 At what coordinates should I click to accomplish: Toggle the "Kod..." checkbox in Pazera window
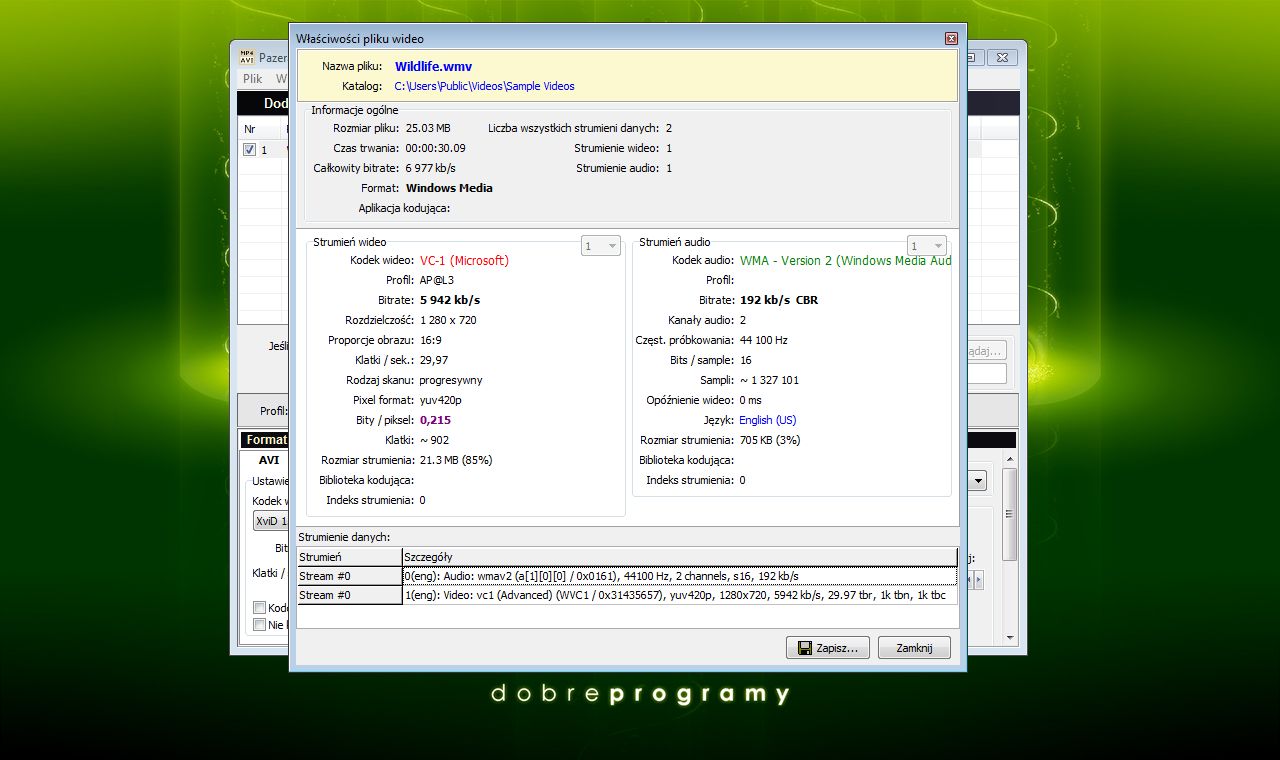tap(260, 608)
